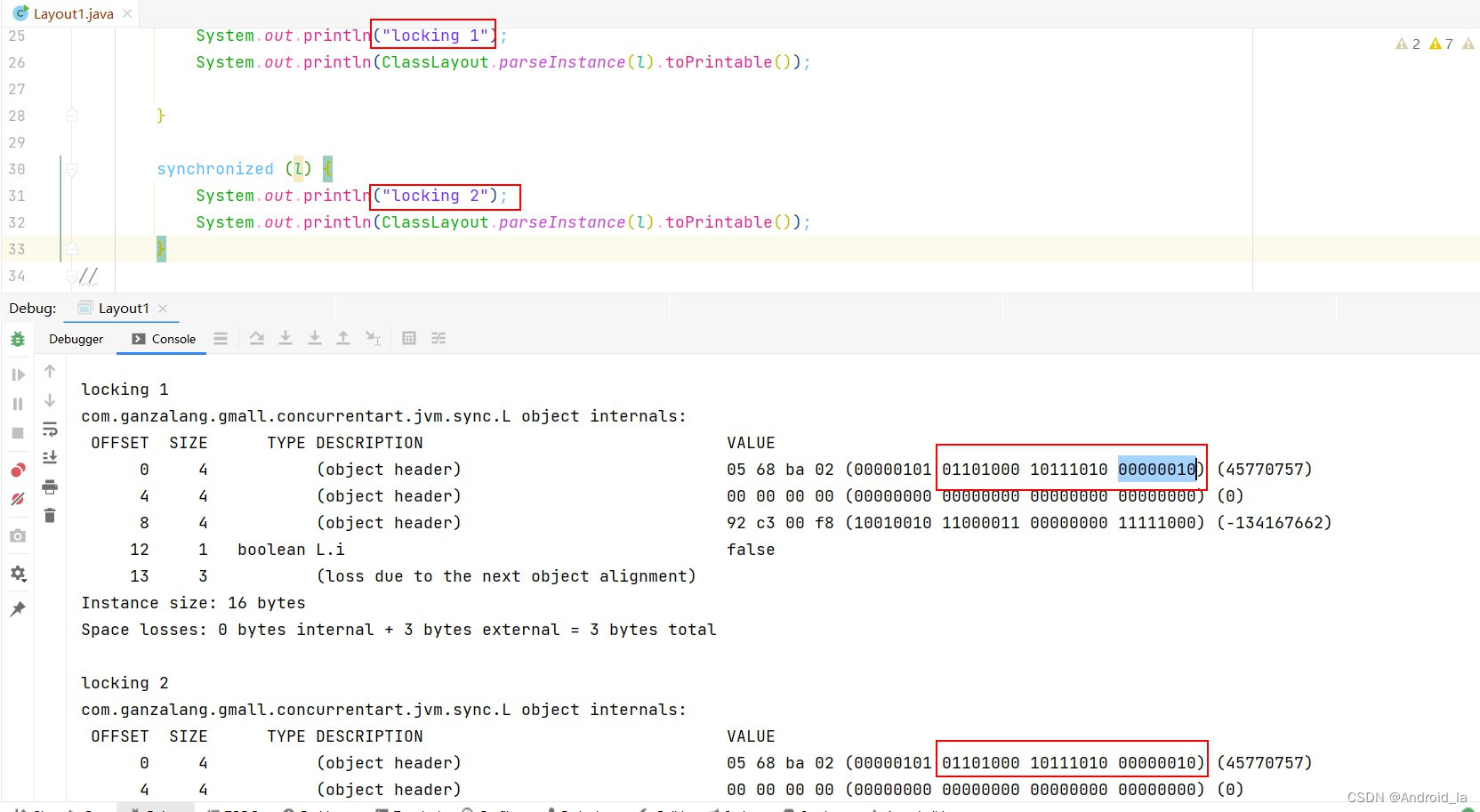The width and height of the screenshot is (1480, 812).
Task: Click 'boolean L.i' row in console
Action: [291, 550]
